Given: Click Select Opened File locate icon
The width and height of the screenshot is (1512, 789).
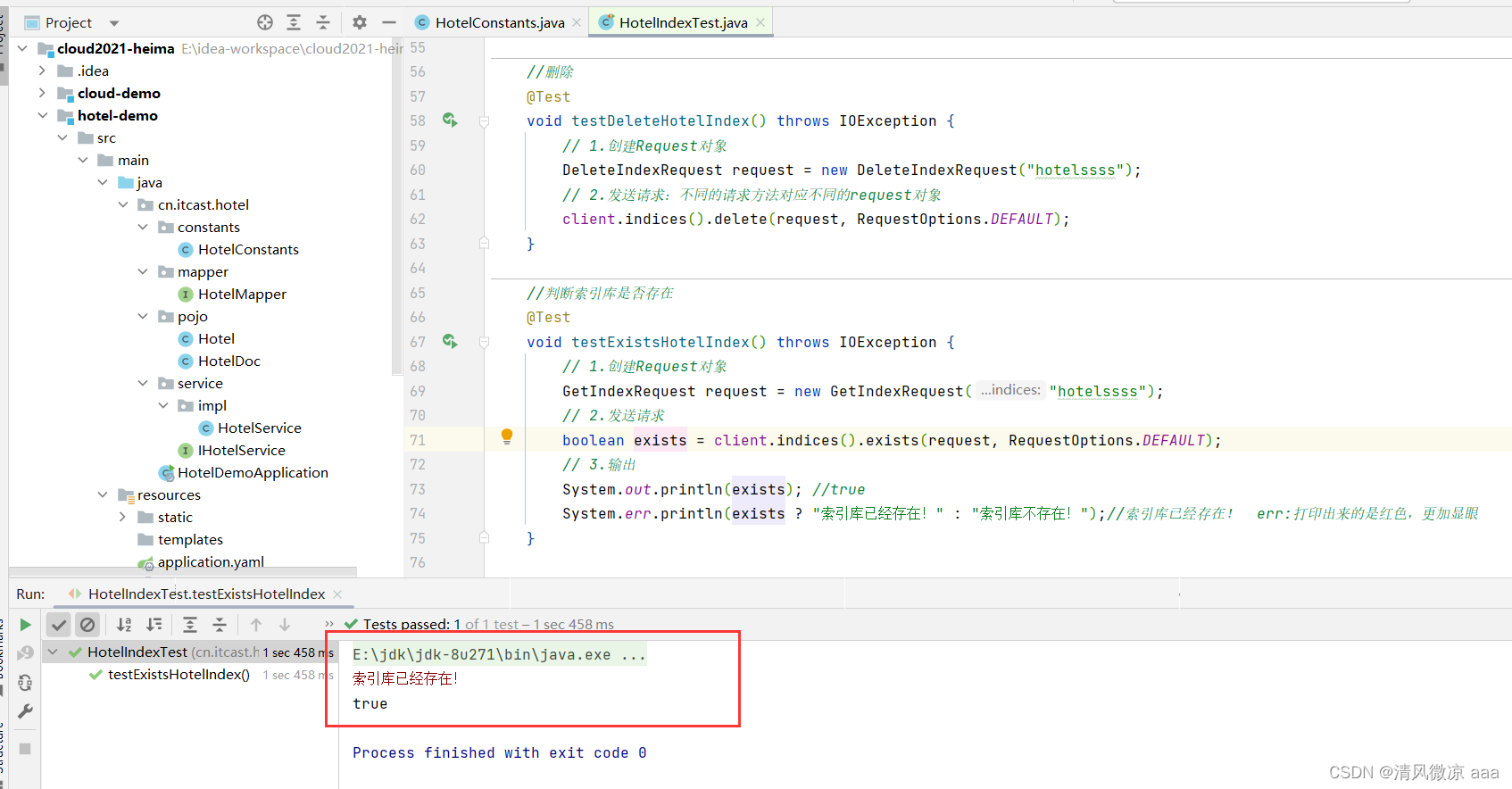Looking at the screenshot, I should tap(265, 22).
